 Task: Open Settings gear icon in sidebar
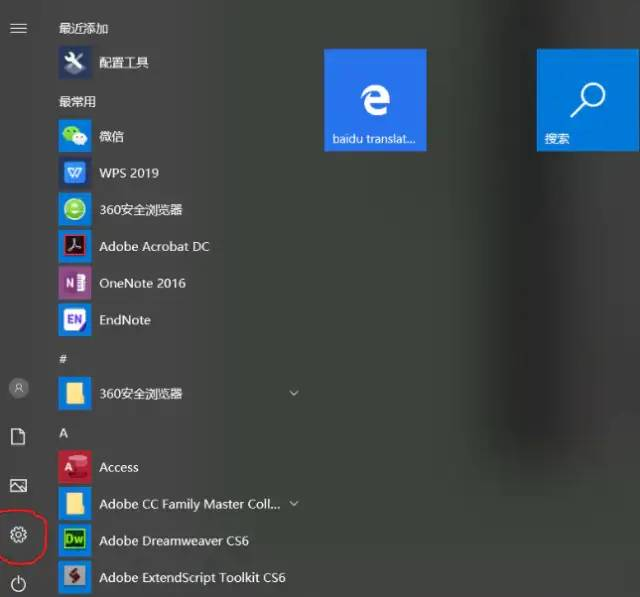[18, 535]
